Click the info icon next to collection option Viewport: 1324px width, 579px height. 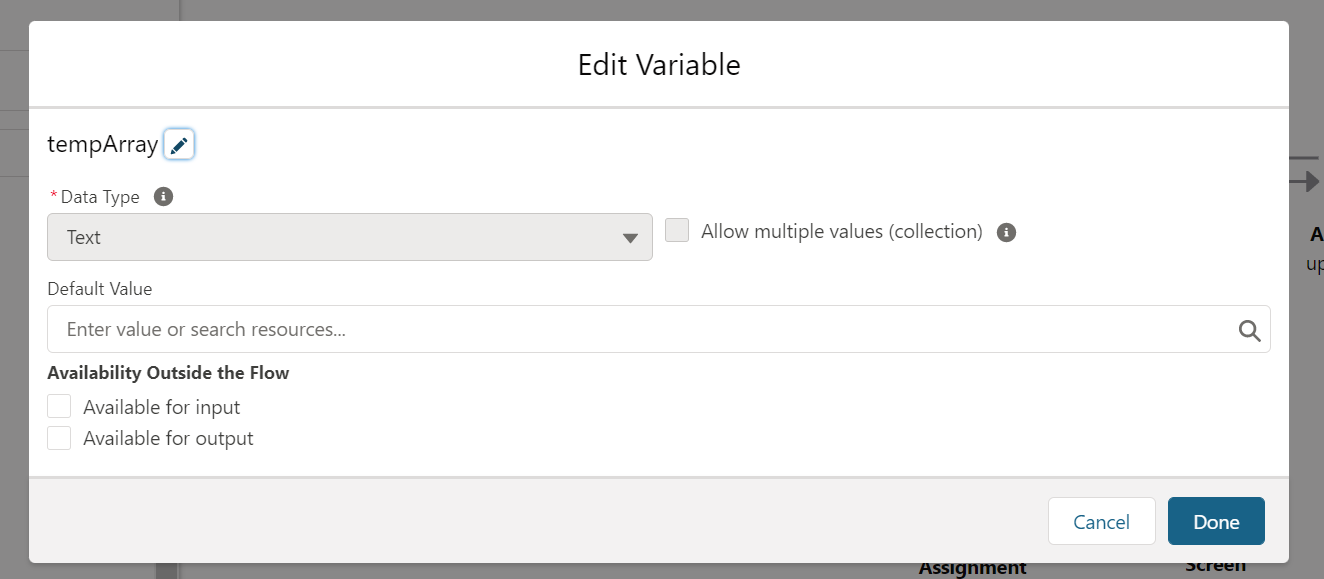pos(1007,232)
